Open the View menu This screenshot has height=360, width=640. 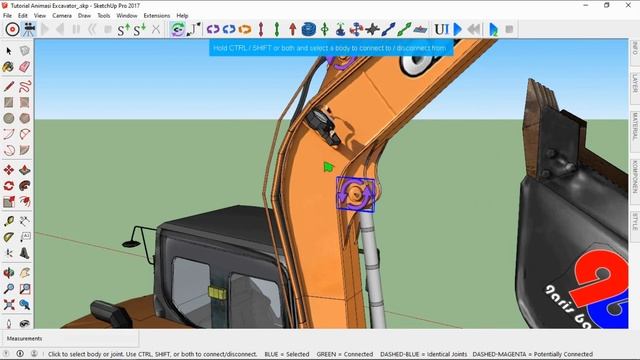40,16
